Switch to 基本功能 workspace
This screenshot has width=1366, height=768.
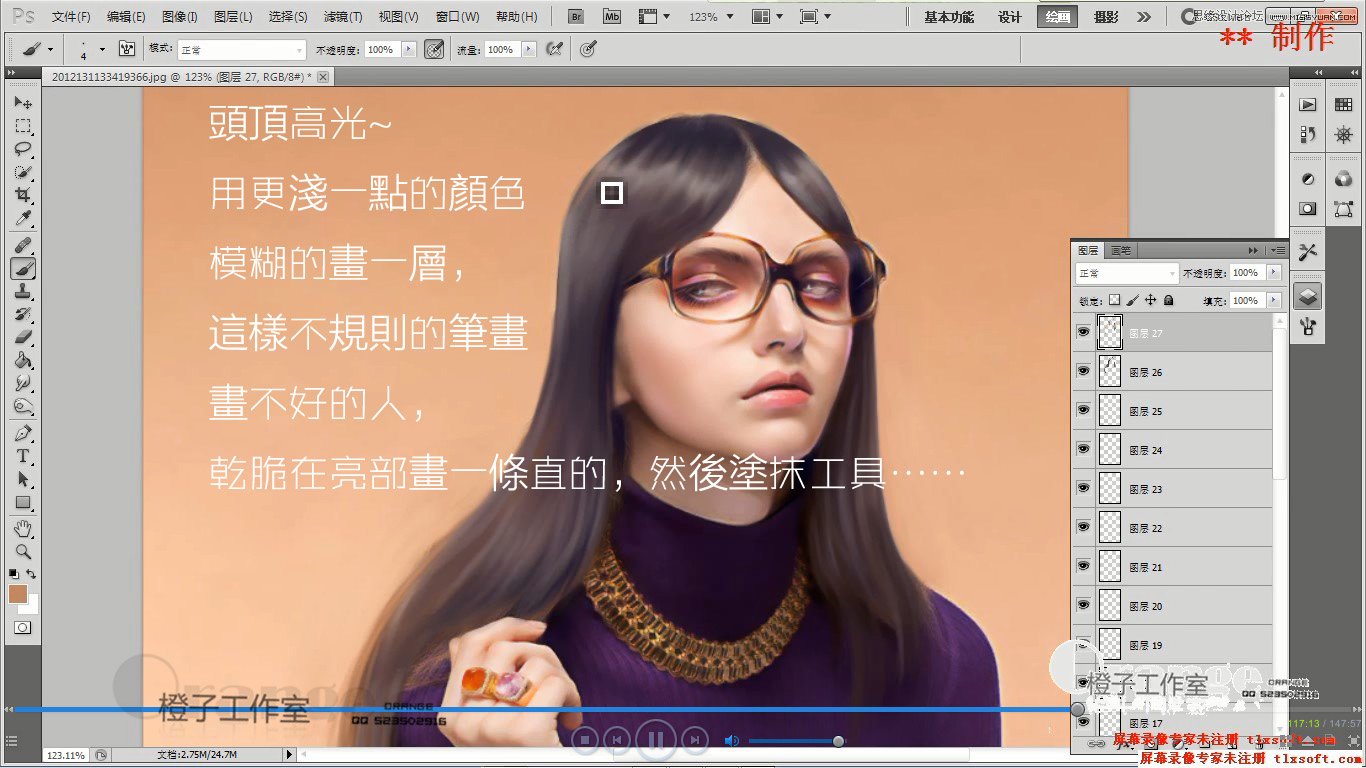pyautogui.click(x=949, y=17)
